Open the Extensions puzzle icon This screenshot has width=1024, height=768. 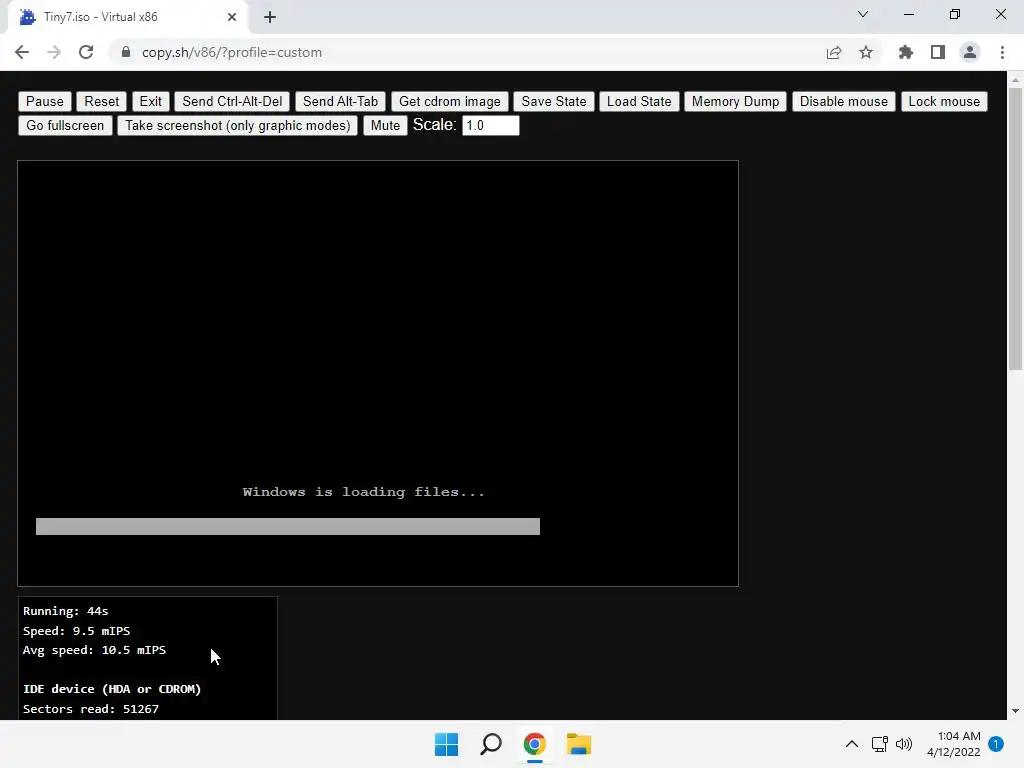tap(906, 52)
